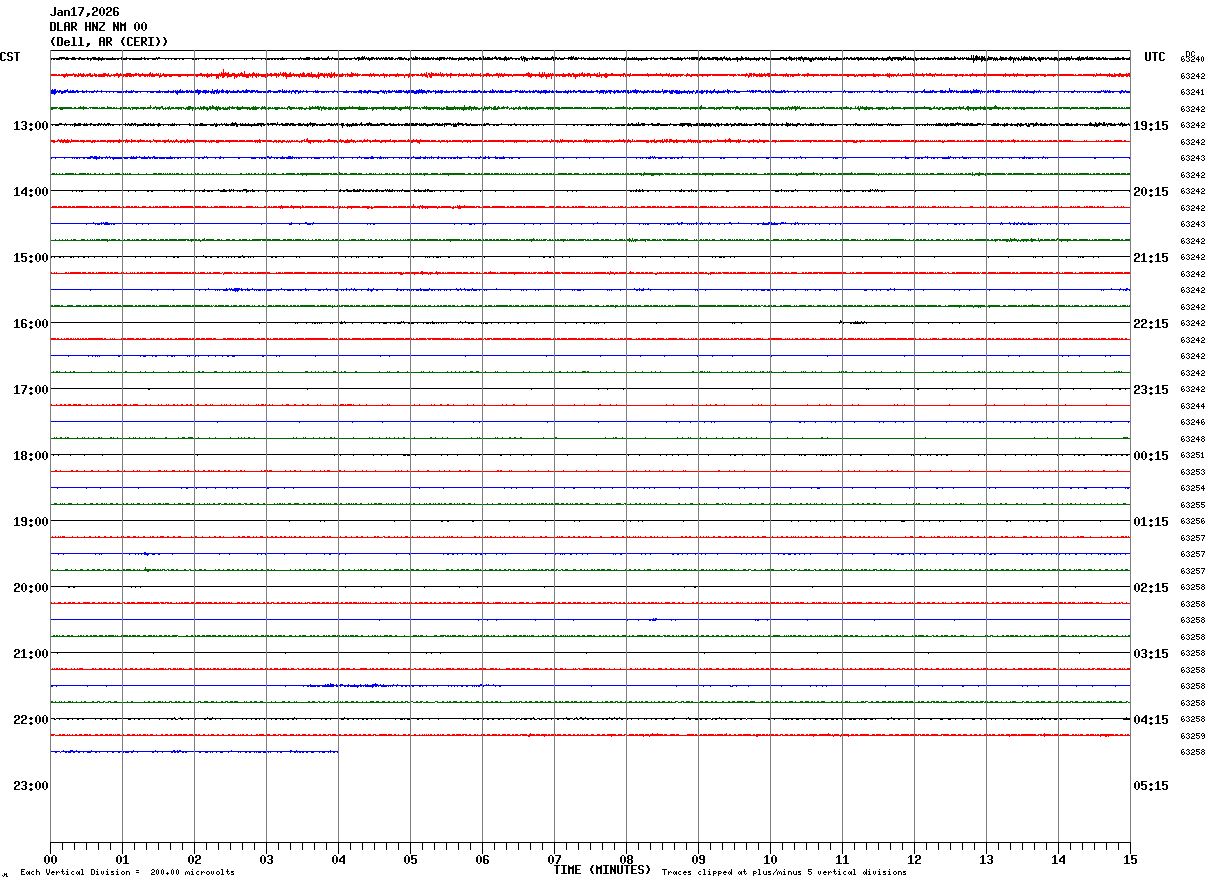Viewport: 1210px width, 886px height.
Task: Select the 14:00 CST time label
Action: click(31, 192)
